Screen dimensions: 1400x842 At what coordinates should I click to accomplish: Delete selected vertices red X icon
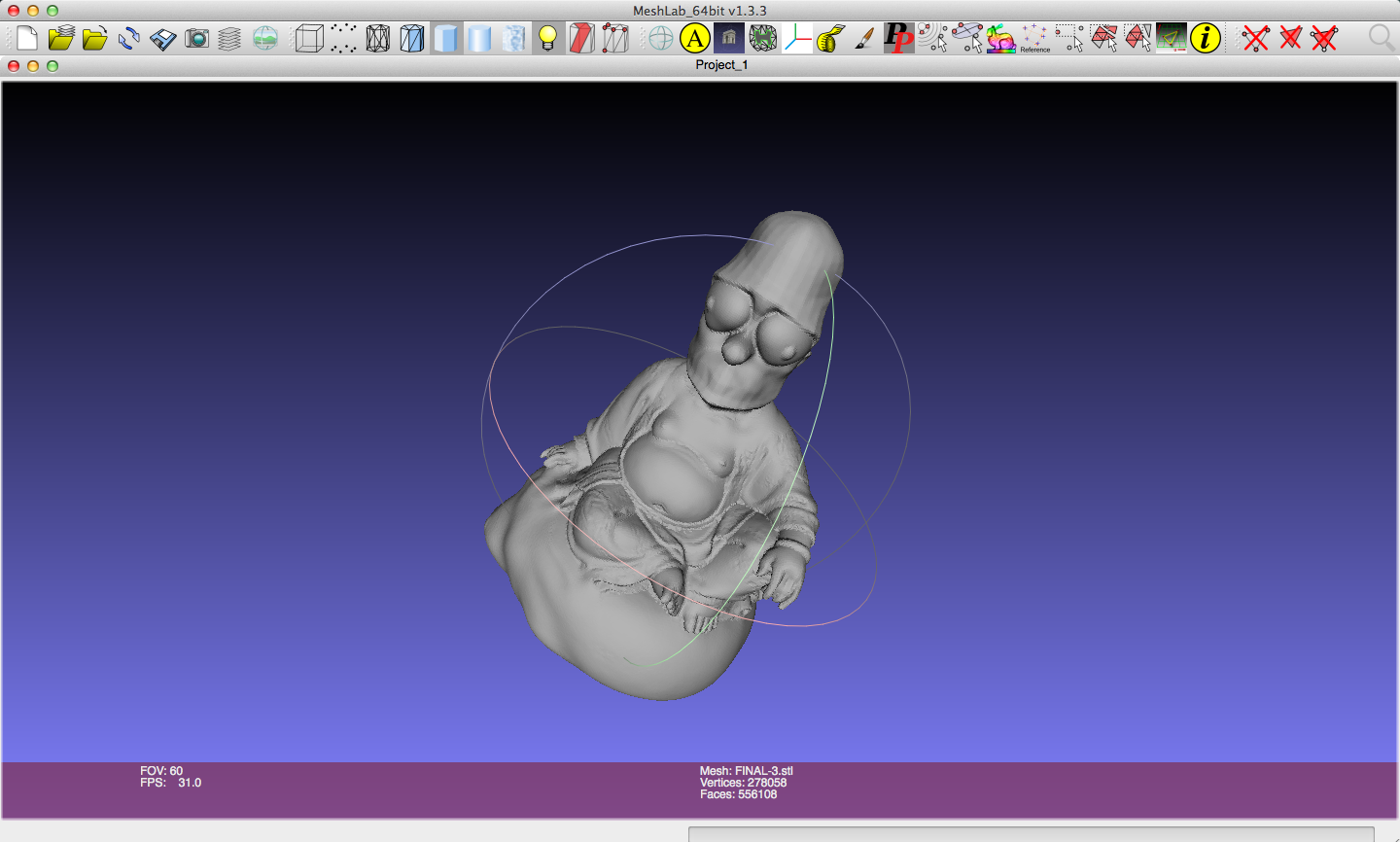point(1256,39)
